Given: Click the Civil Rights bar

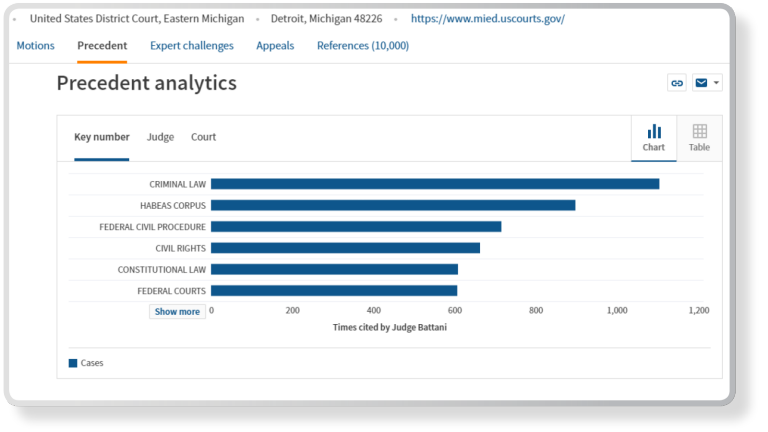Looking at the screenshot, I should [x=345, y=248].
